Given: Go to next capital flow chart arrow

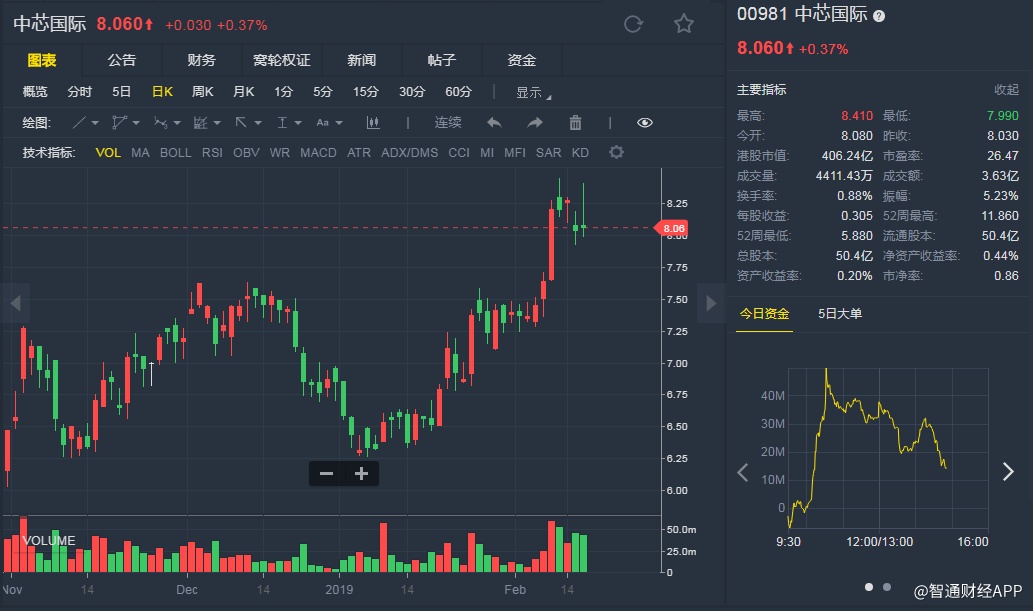Looking at the screenshot, I should (x=1008, y=472).
